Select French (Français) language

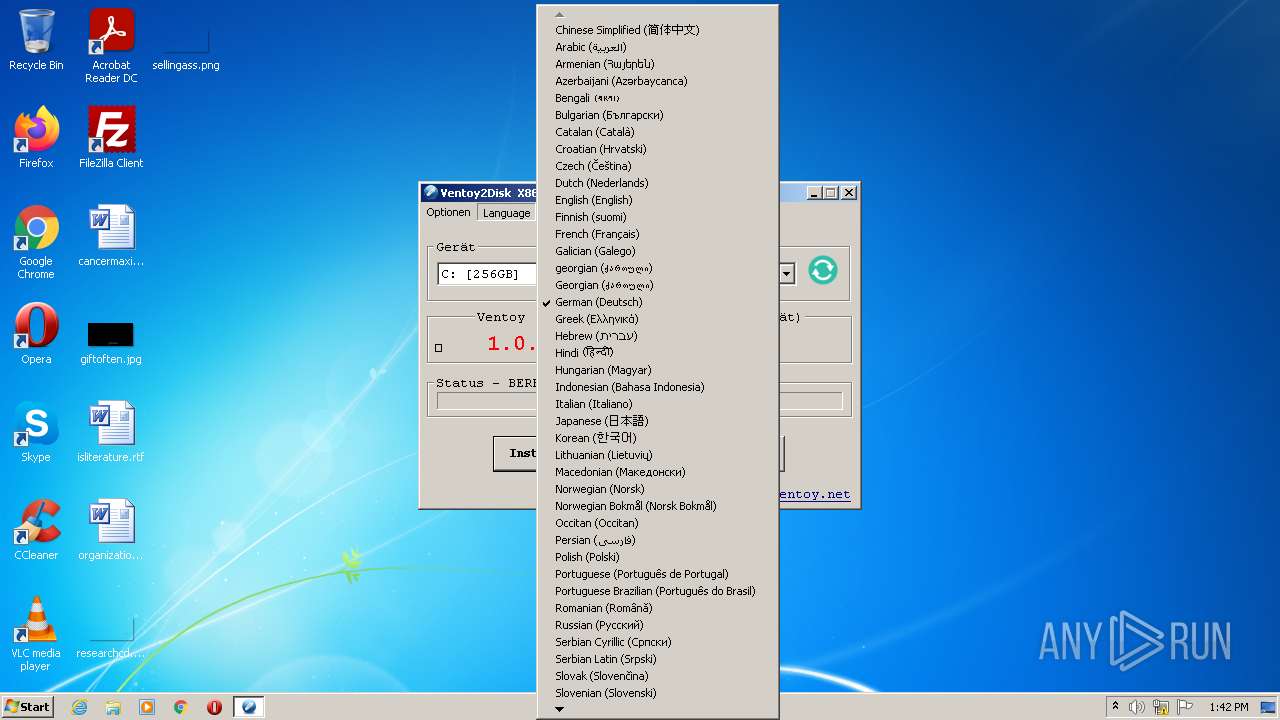click(658, 234)
